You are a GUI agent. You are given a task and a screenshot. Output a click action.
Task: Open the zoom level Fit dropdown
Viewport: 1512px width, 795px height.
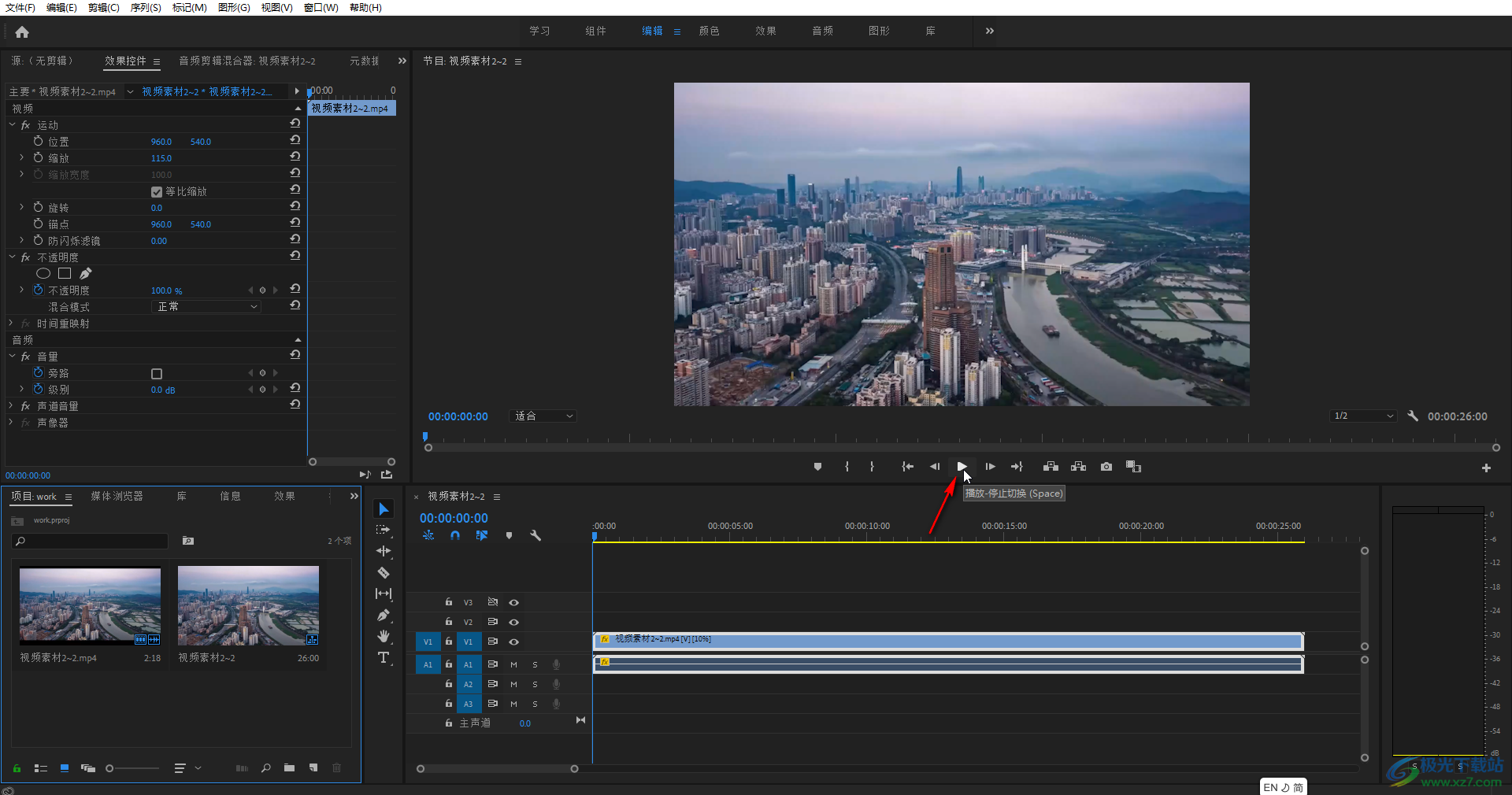tap(543, 416)
